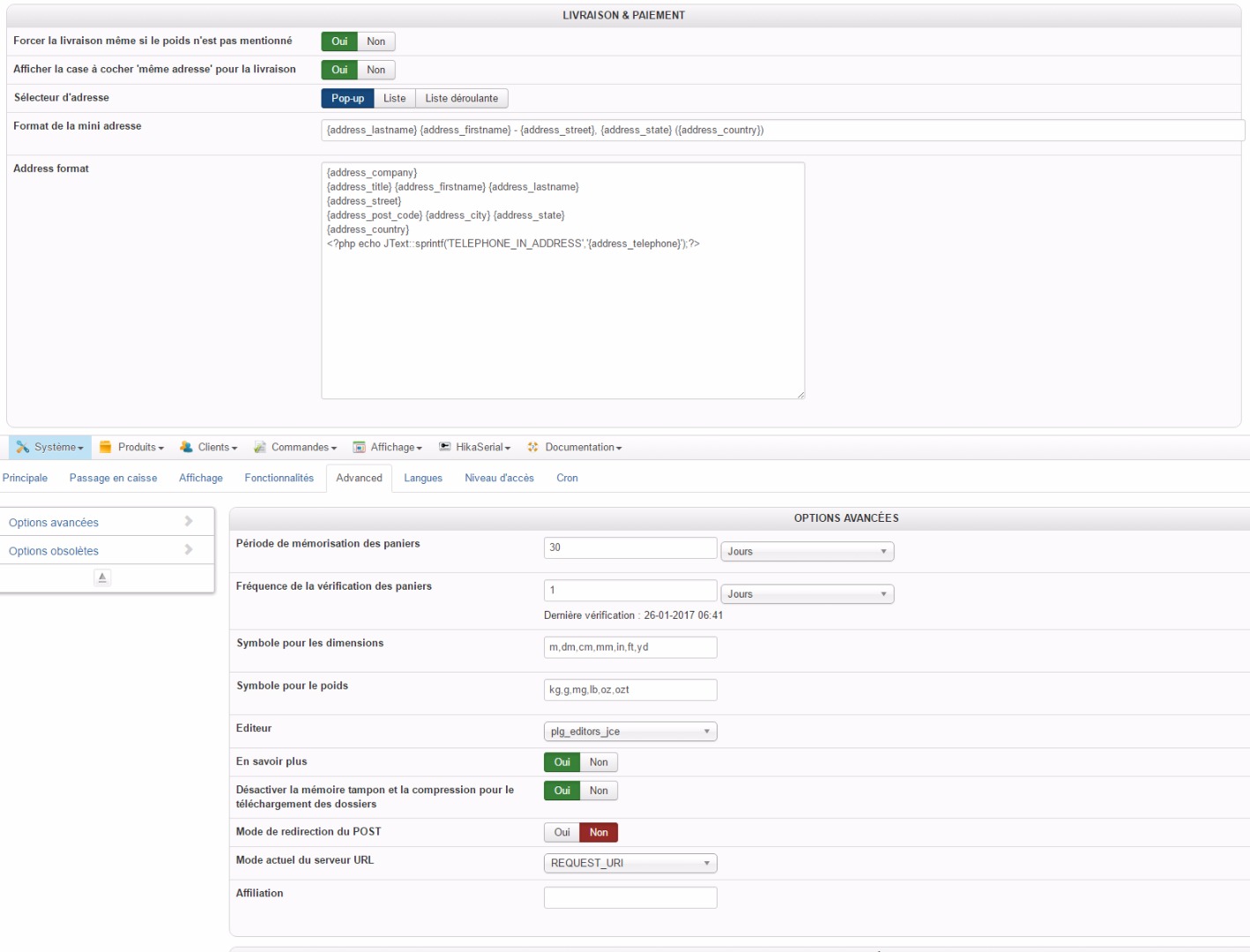Click the Format de la mini adresse field

pyautogui.click(x=783, y=130)
